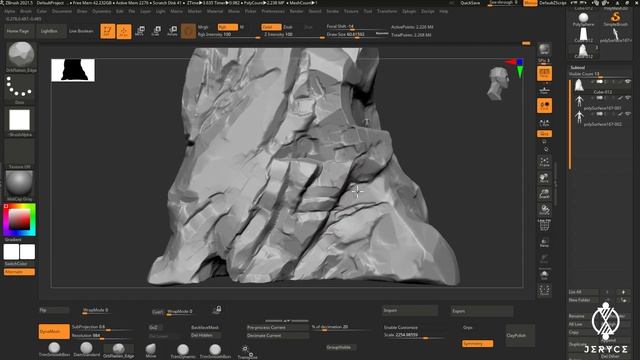Open the Texture Off picker
This screenshot has height=360, width=640.
[x=20, y=153]
